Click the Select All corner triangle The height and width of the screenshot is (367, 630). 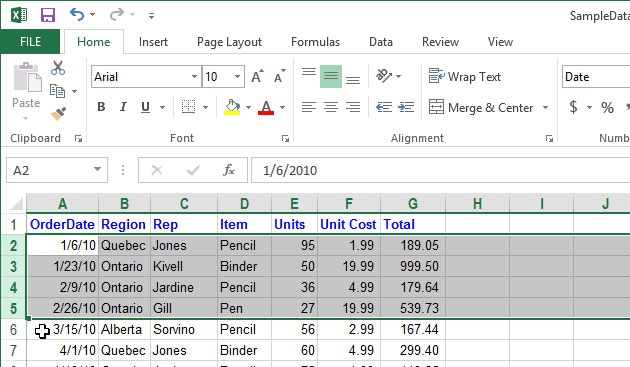point(16,204)
